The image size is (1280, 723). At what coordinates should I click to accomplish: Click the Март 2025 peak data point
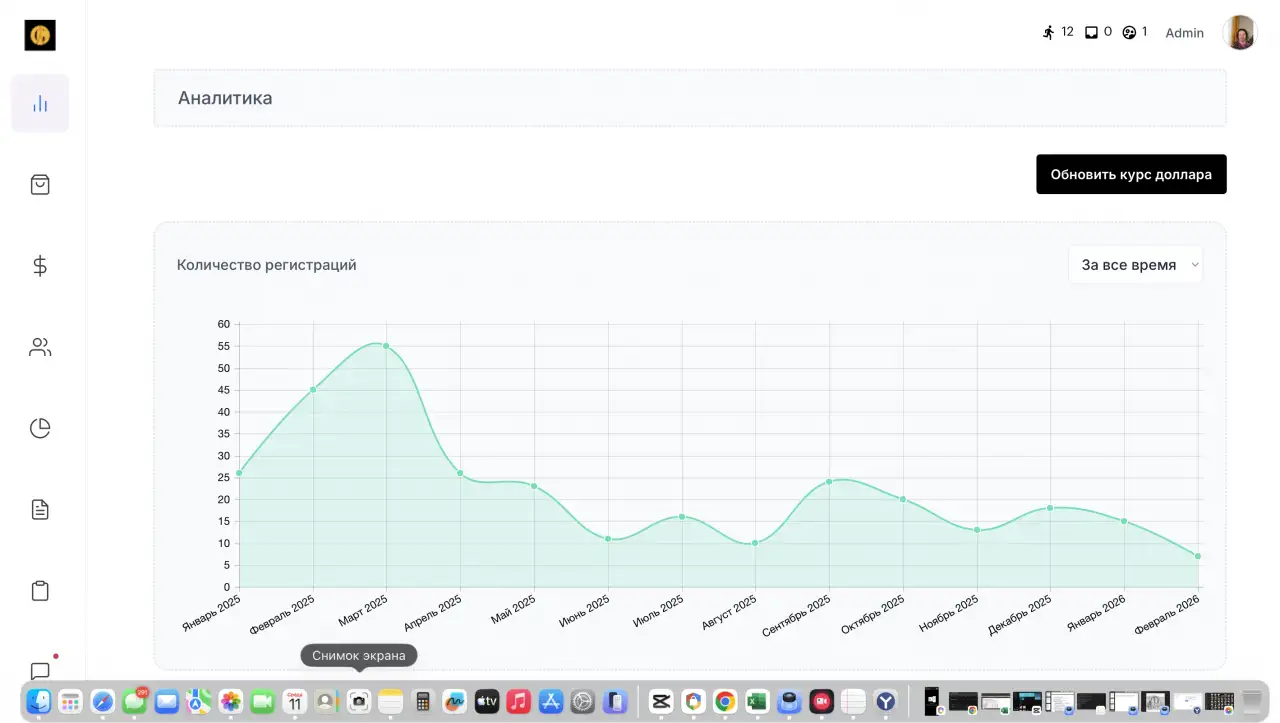point(386,346)
